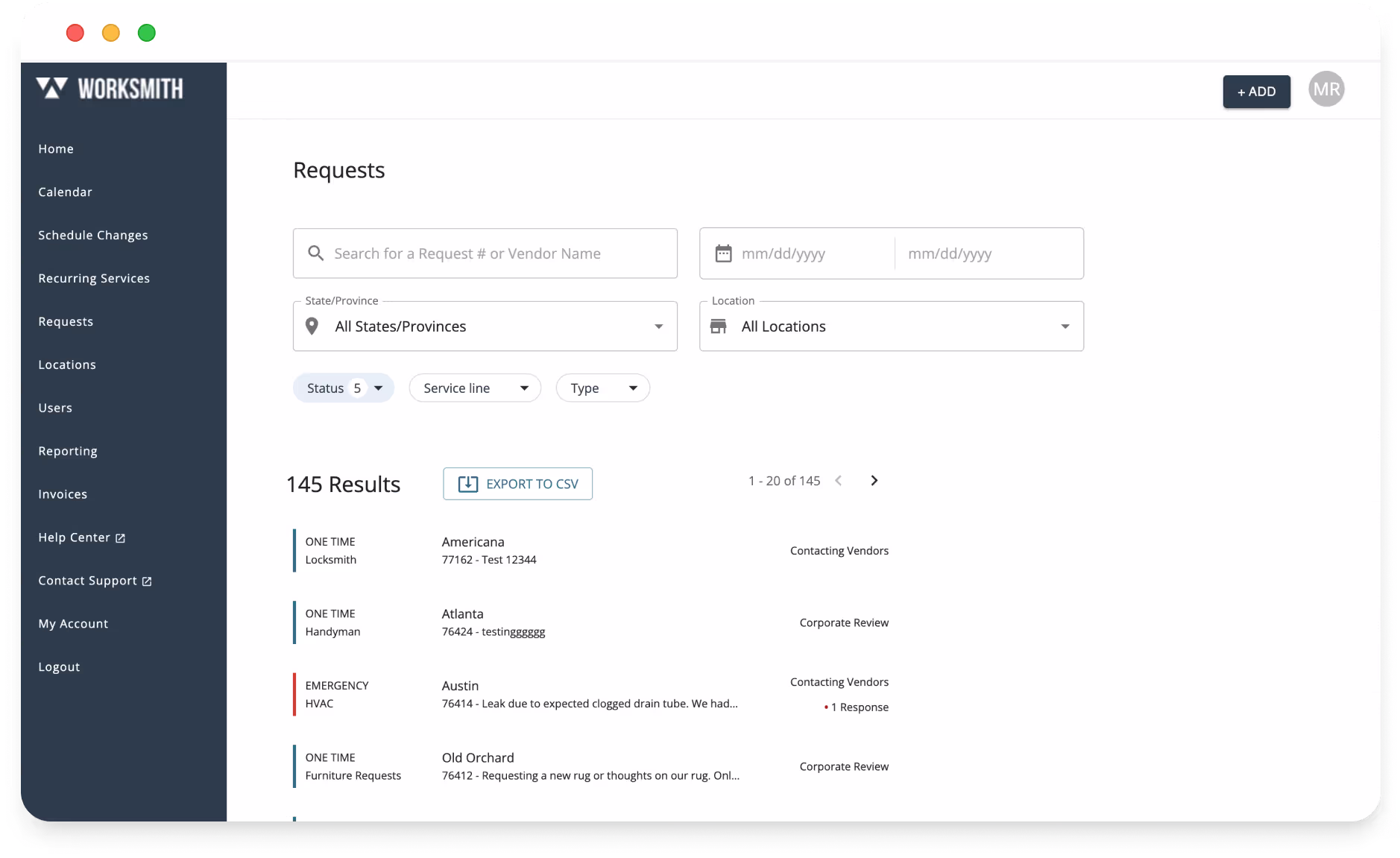Open Calendar in sidebar

(x=66, y=192)
